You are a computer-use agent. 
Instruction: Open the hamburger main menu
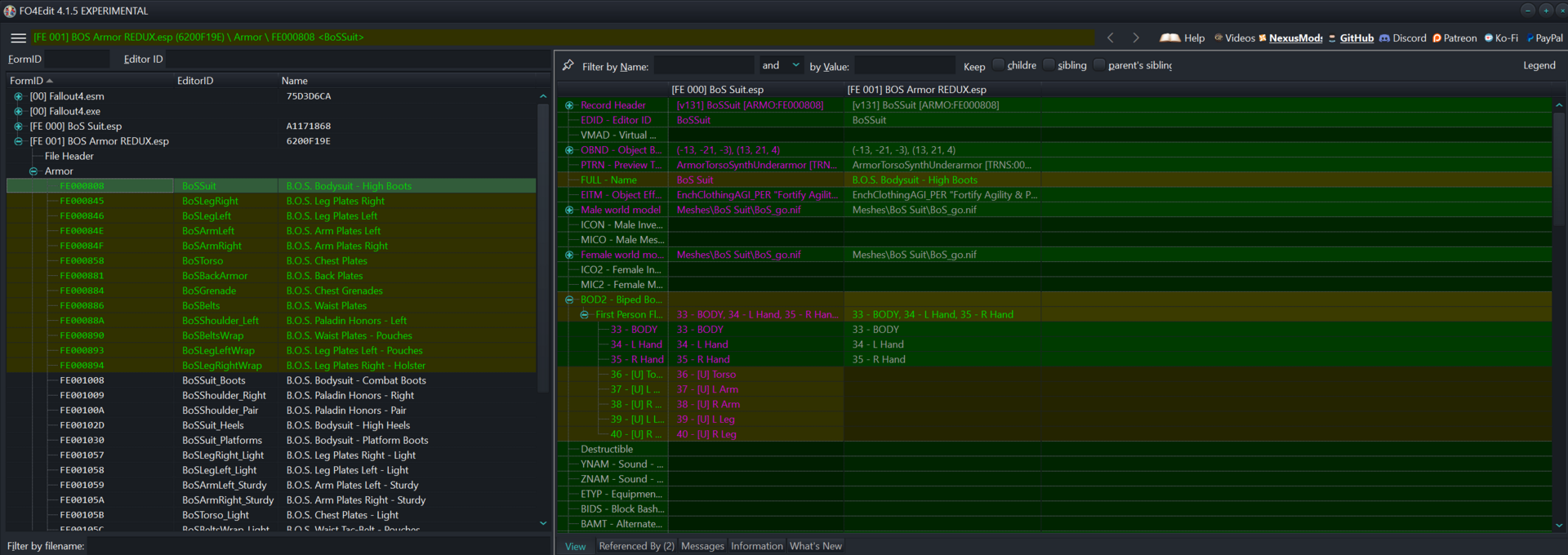pos(18,38)
